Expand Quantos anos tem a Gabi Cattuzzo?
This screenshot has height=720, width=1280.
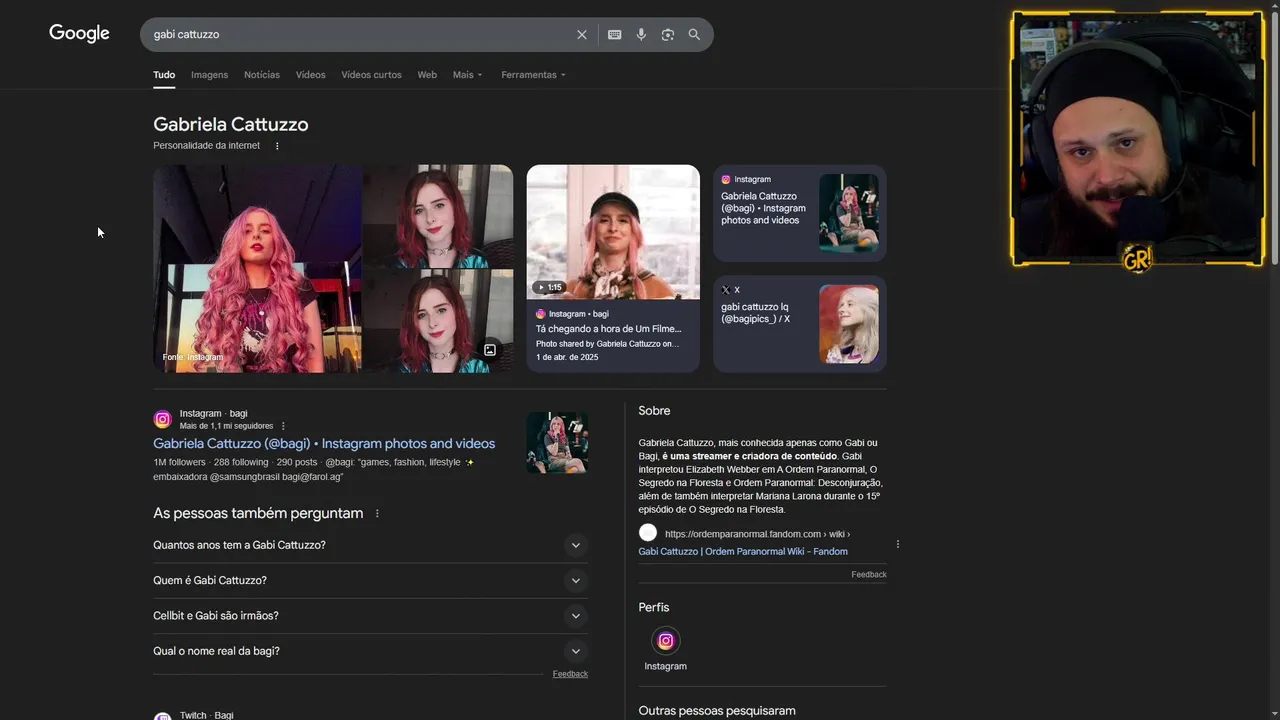click(370, 545)
